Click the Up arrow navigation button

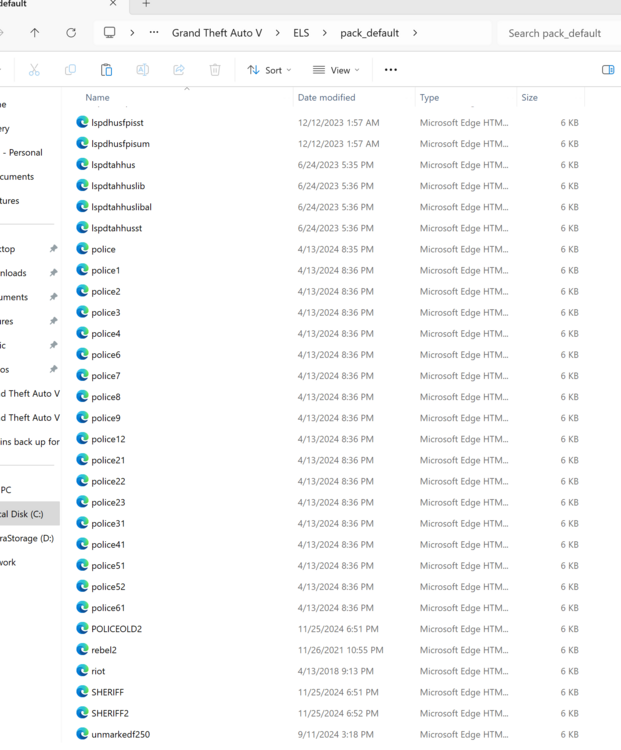click(x=34, y=33)
